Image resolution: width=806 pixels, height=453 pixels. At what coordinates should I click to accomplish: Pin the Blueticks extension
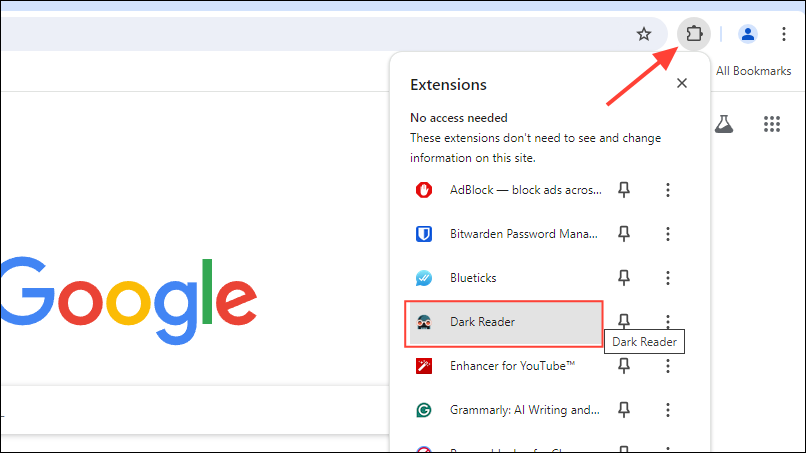coord(624,278)
